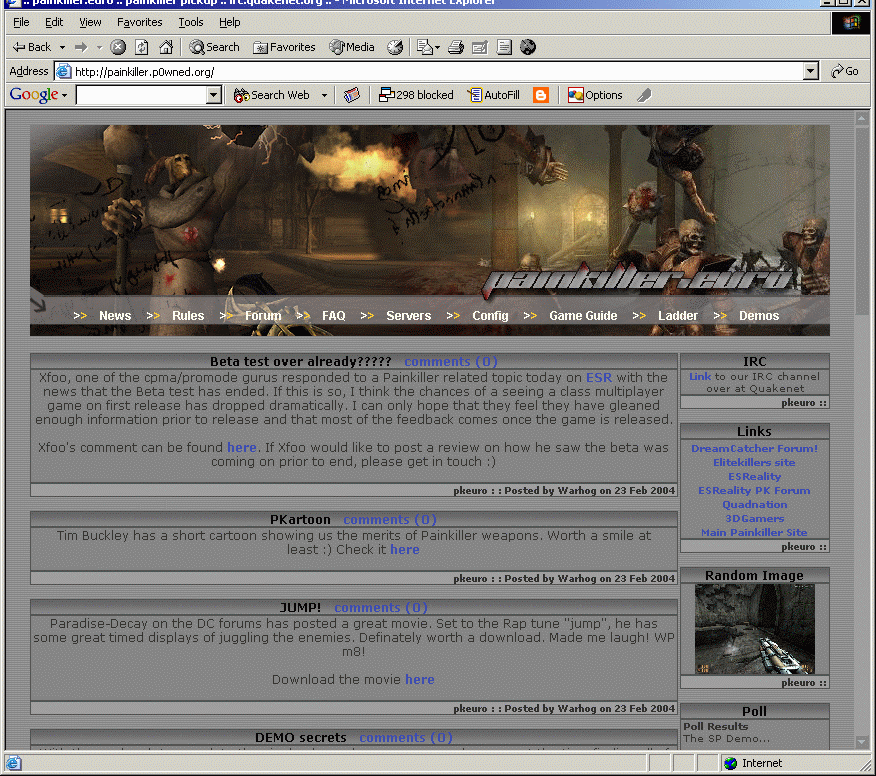This screenshot has width=876, height=776.
Task: Click the Go button beside the address bar
Action: (845, 72)
